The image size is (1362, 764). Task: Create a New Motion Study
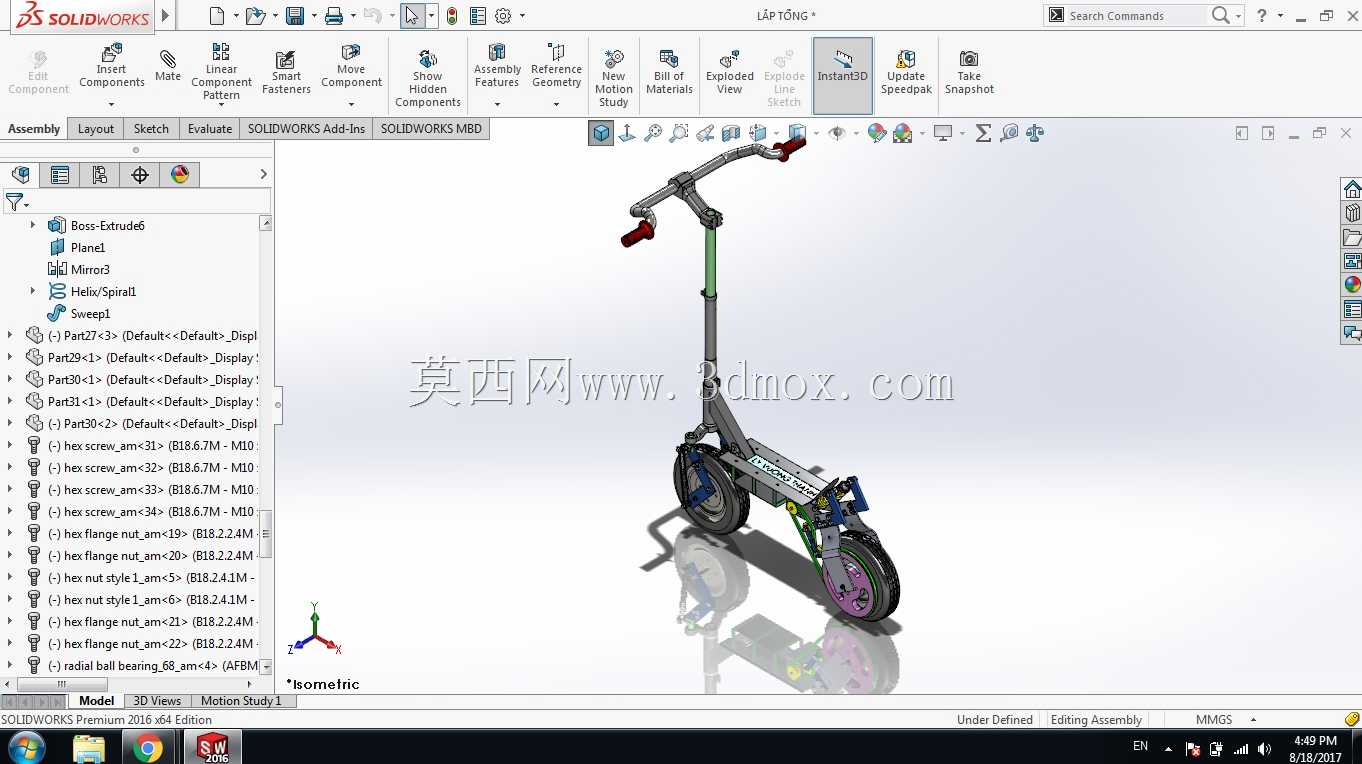click(x=614, y=78)
